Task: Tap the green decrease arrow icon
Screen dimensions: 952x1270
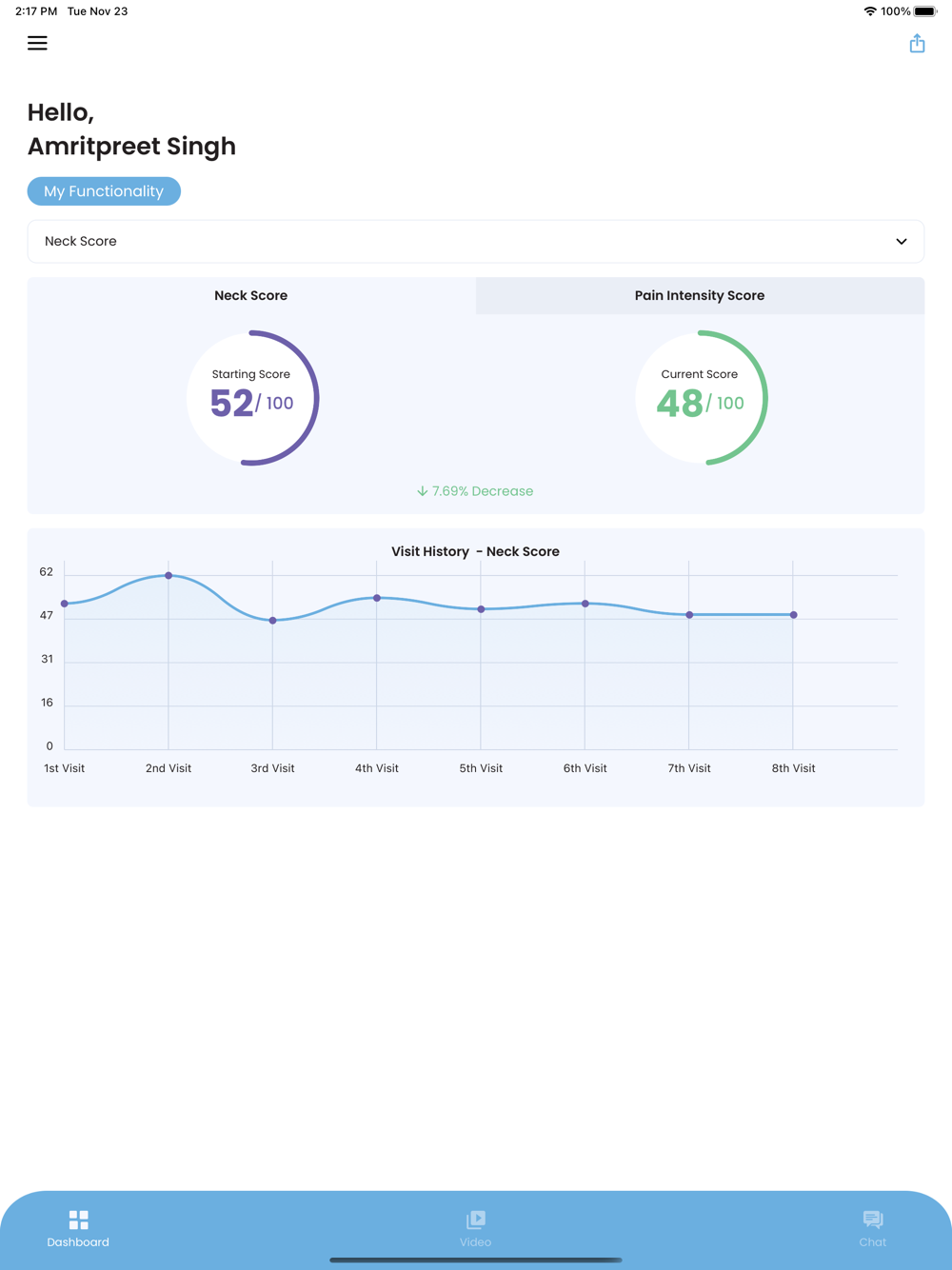Action: click(x=422, y=491)
